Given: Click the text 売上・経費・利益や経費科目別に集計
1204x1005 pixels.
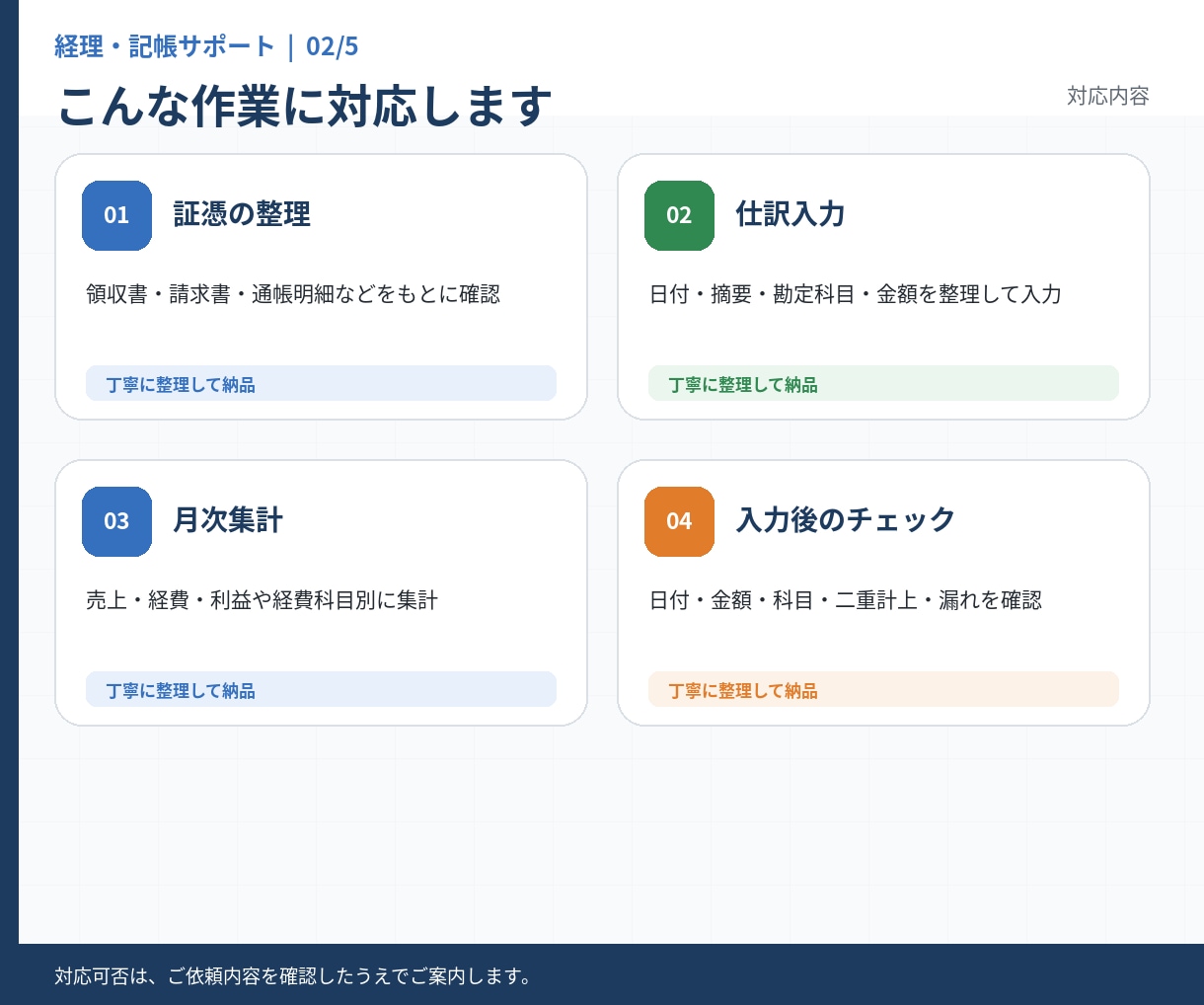Looking at the screenshot, I should click(x=263, y=600).
